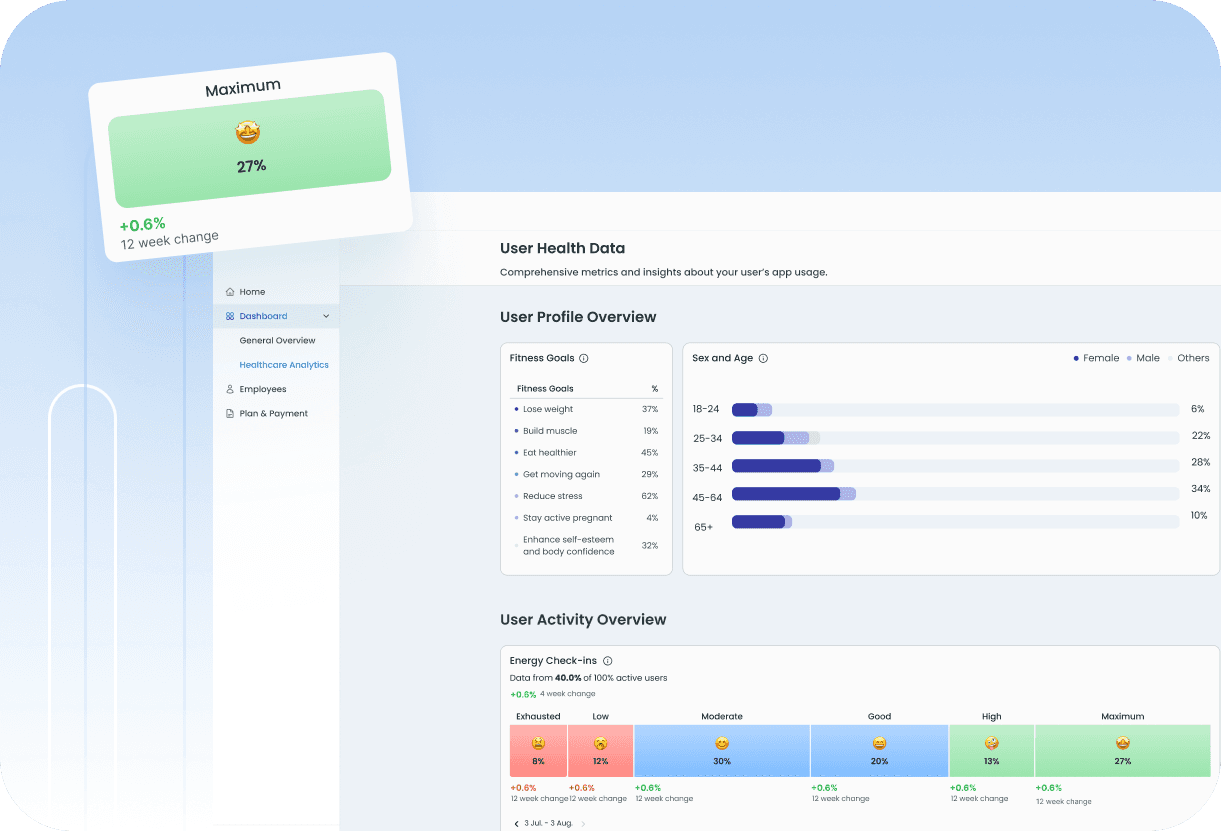Click the 18-24 age group bar
Screen dimensions: 1221x831
point(955,410)
